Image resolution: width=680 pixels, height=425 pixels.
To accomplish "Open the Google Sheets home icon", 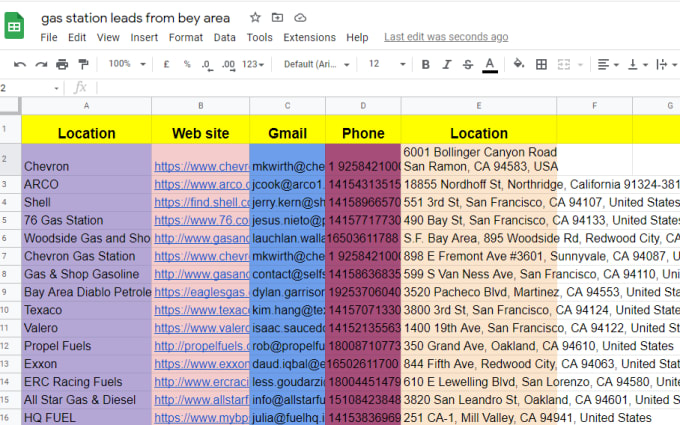I will [x=14, y=26].
